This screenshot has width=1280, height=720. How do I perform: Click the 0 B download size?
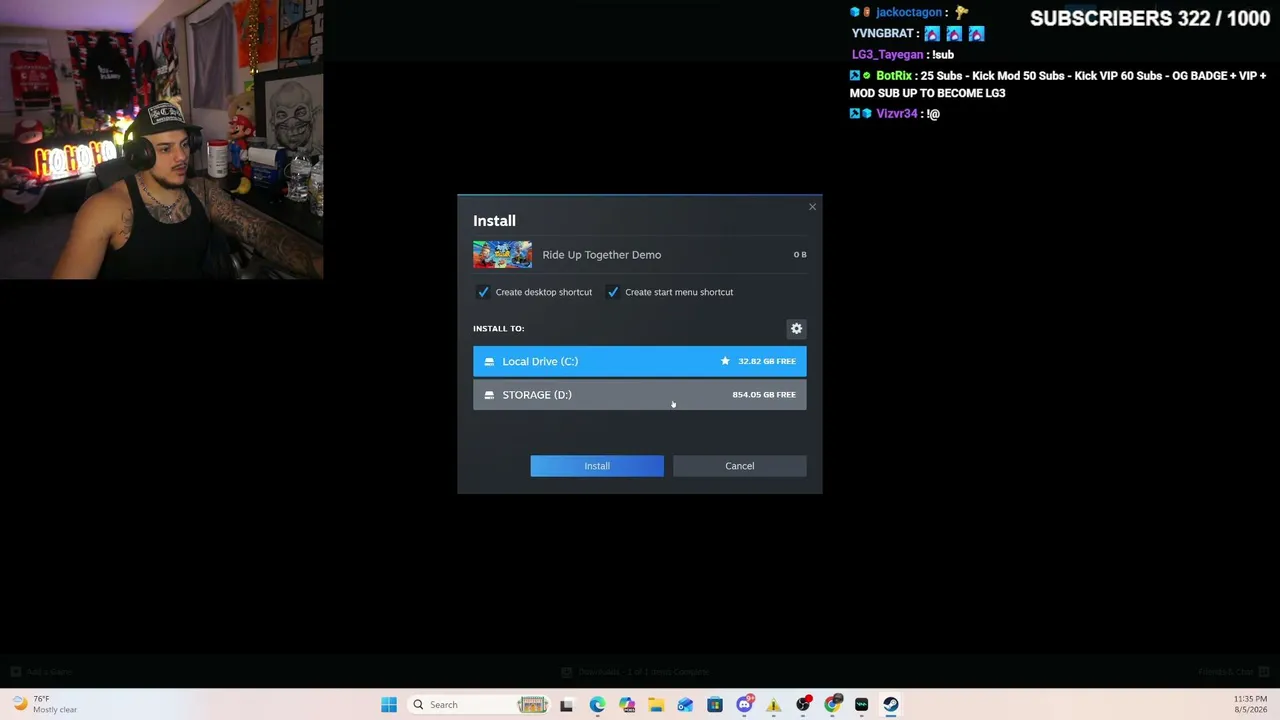tap(800, 255)
